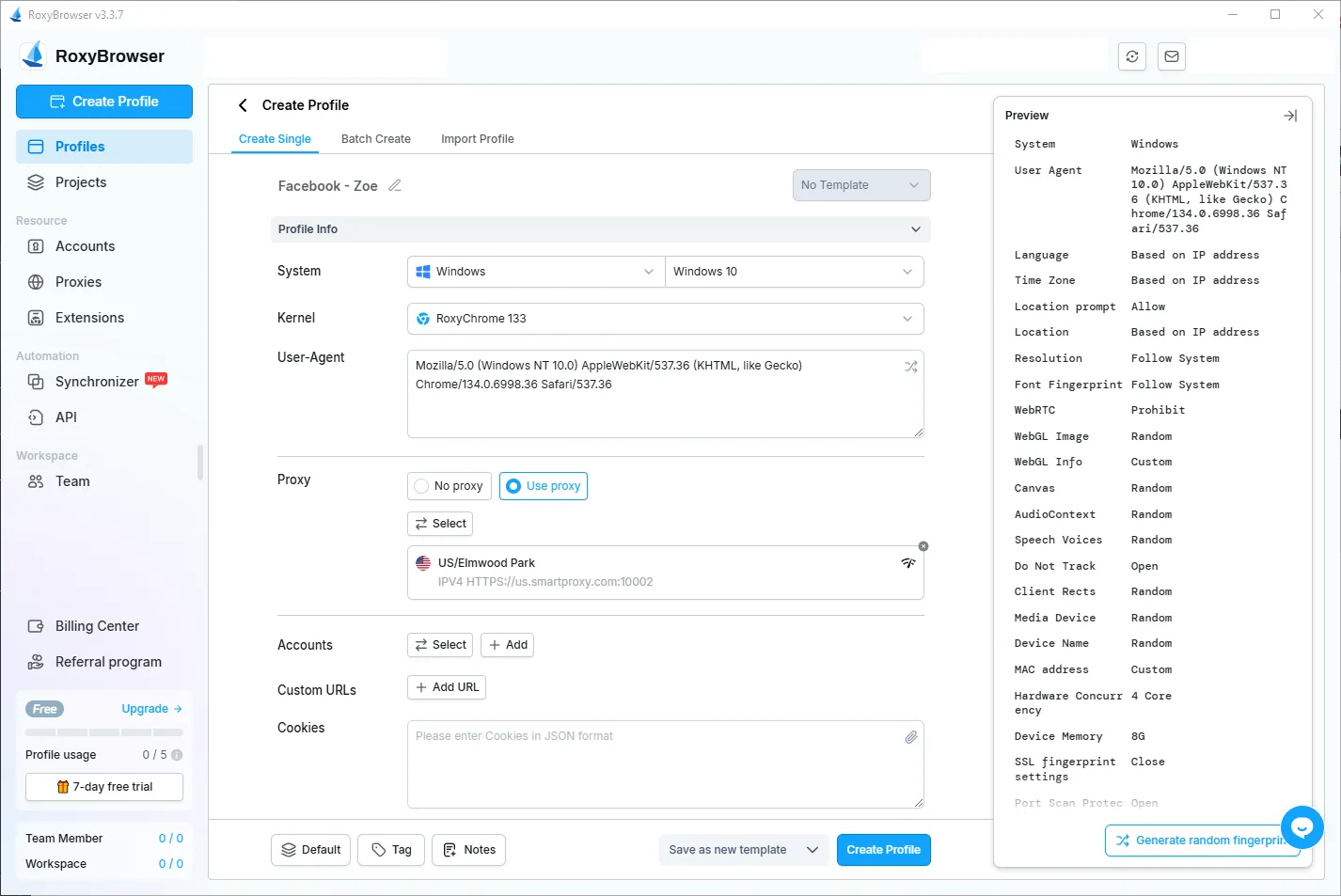Open Save as new template arrow
Screen dimensions: 1341x896
pyautogui.click(x=812, y=850)
